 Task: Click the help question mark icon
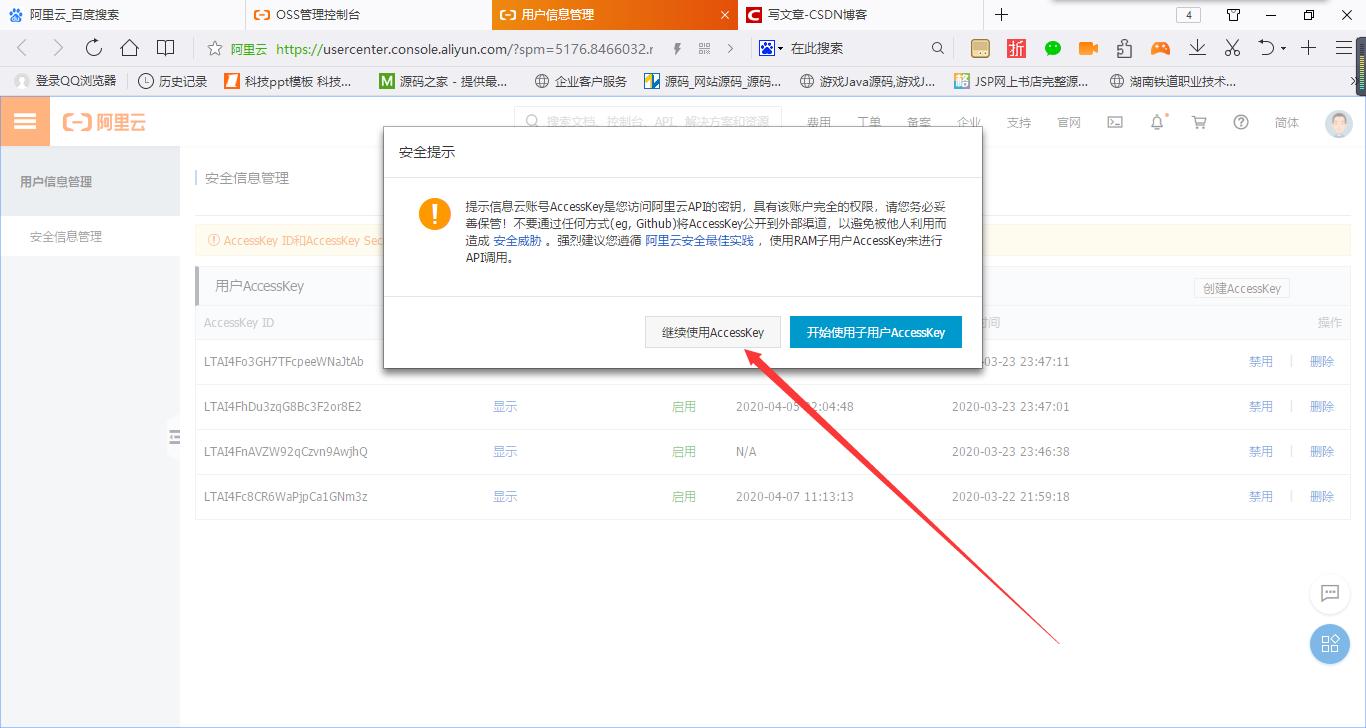point(1241,122)
